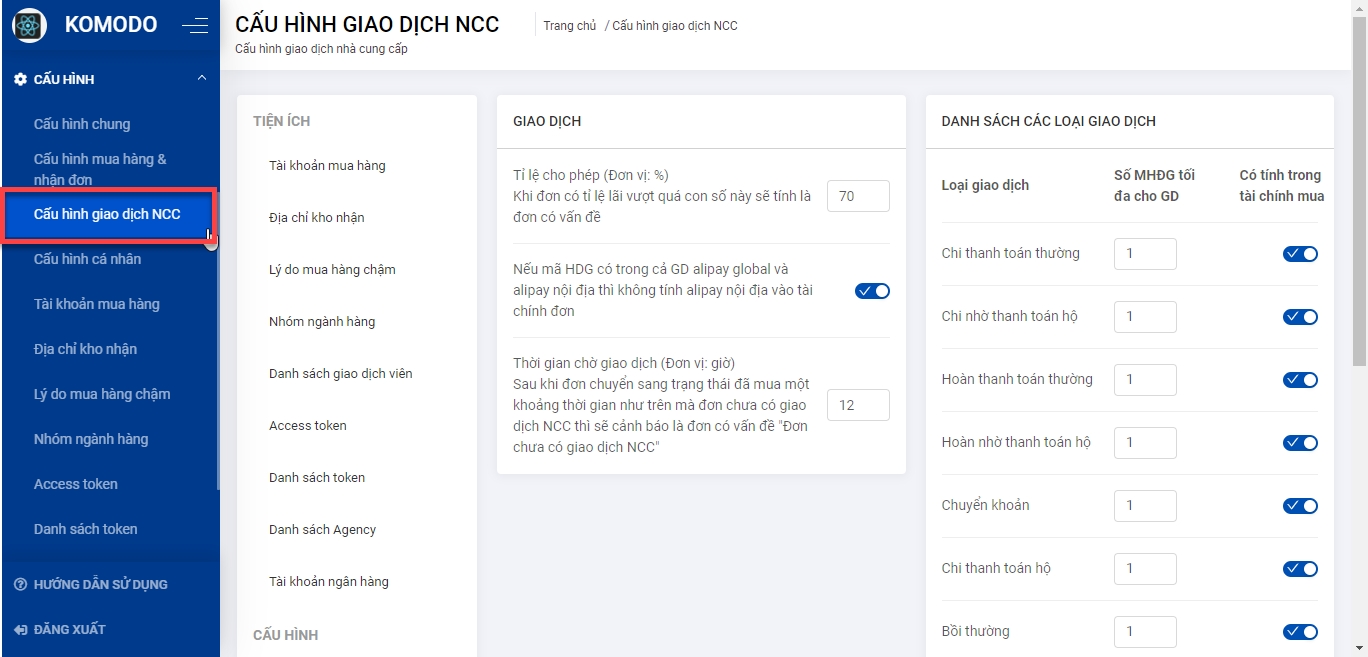Click the Tỉ lệ cho phép percentage field
This screenshot has height=657, width=1368.
[858, 196]
